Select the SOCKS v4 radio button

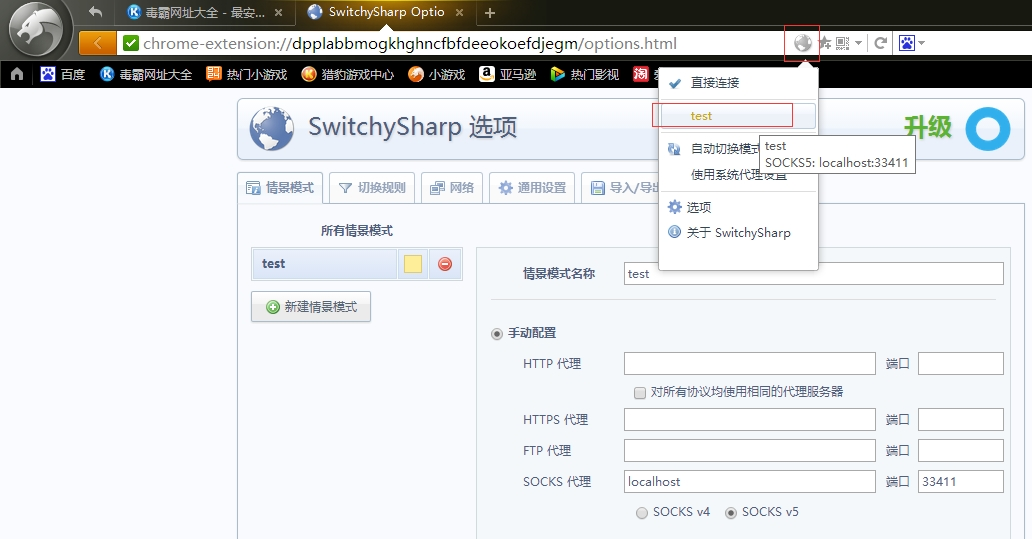tap(642, 512)
